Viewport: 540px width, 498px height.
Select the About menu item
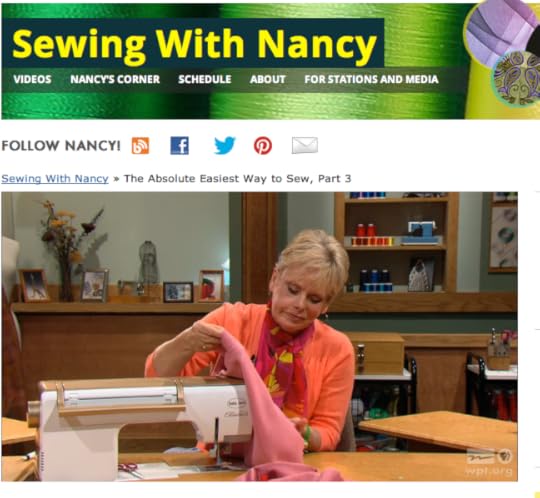pos(268,79)
